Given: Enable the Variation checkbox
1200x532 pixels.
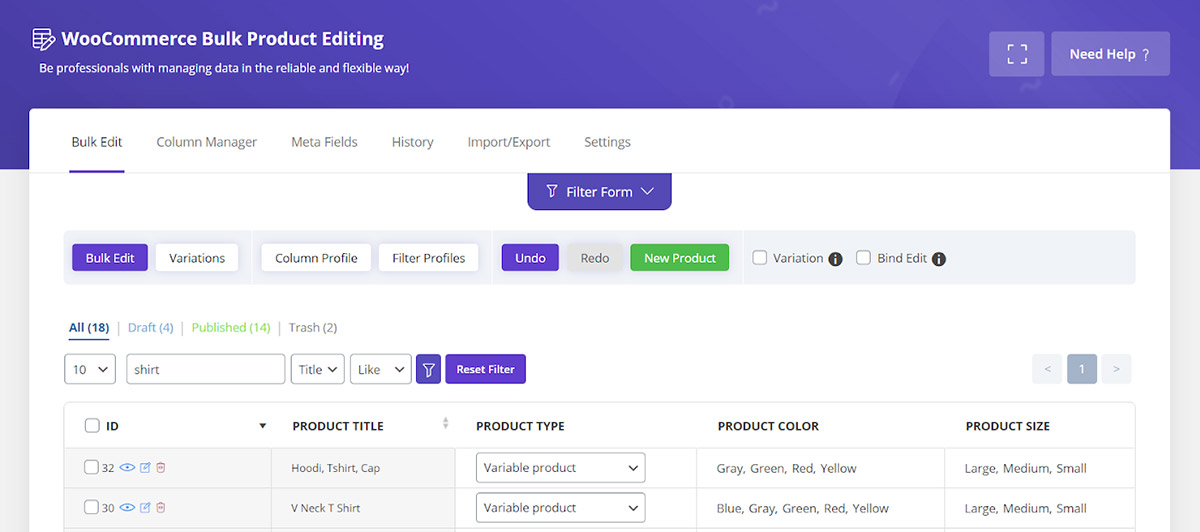Looking at the screenshot, I should [760, 257].
